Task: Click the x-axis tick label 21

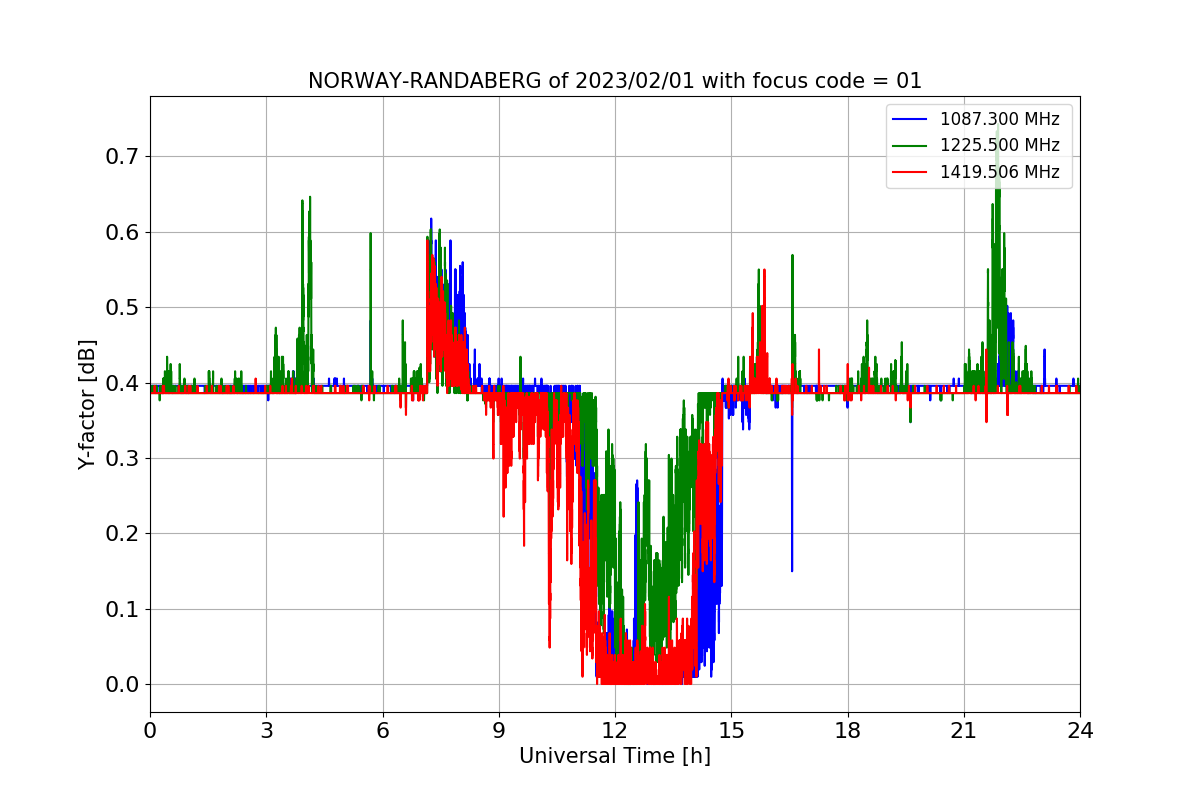Action: pos(964,731)
